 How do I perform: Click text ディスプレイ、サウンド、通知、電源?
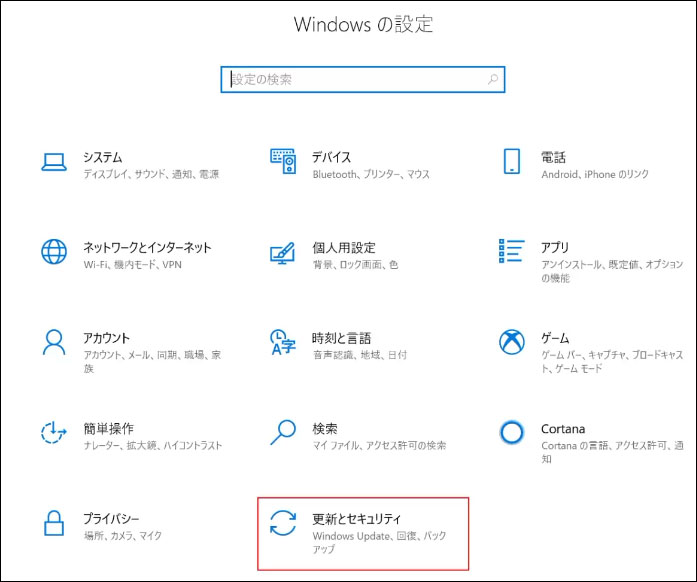pos(151,174)
